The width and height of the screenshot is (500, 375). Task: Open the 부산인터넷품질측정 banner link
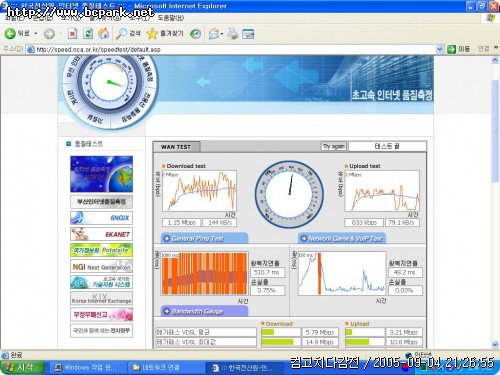pyautogui.click(x=101, y=202)
